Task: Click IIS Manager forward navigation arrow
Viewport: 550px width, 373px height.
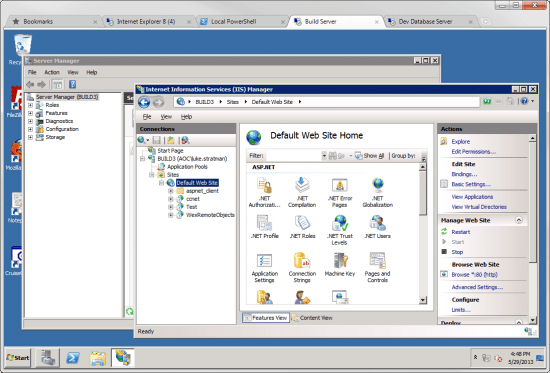Action: click(158, 102)
